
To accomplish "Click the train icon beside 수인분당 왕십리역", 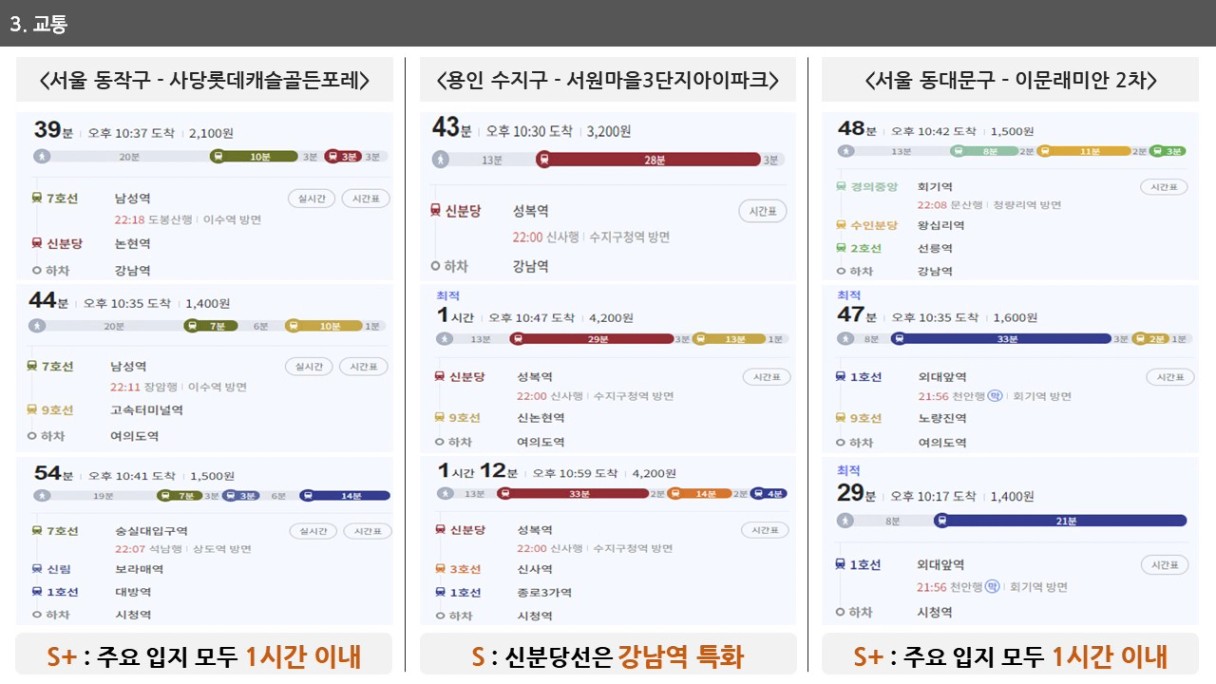I will click(842, 226).
